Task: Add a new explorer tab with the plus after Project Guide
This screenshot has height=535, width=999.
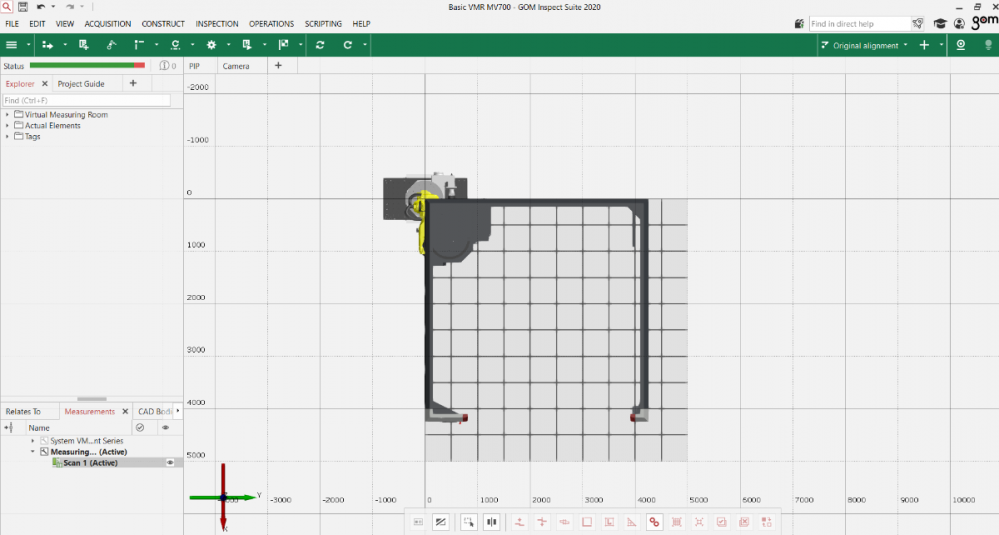Action: (133, 83)
